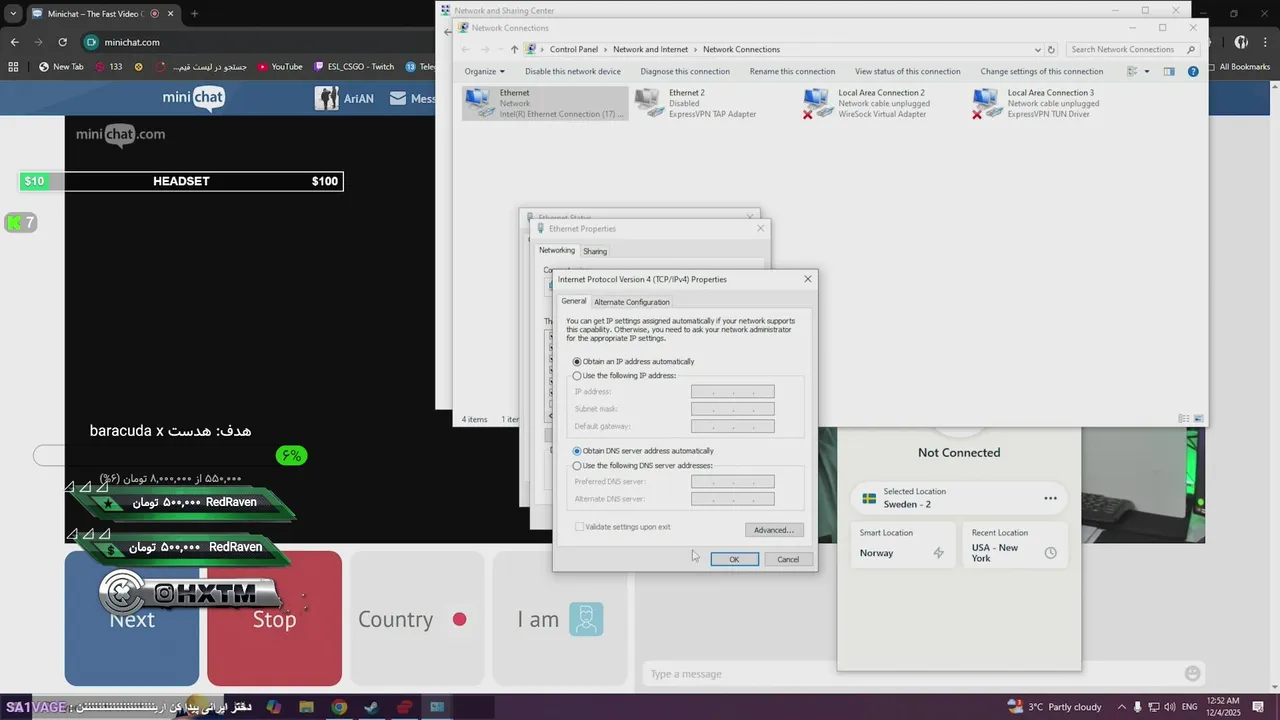
Task: Click Network and Internet breadcrumb
Action: click(650, 49)
